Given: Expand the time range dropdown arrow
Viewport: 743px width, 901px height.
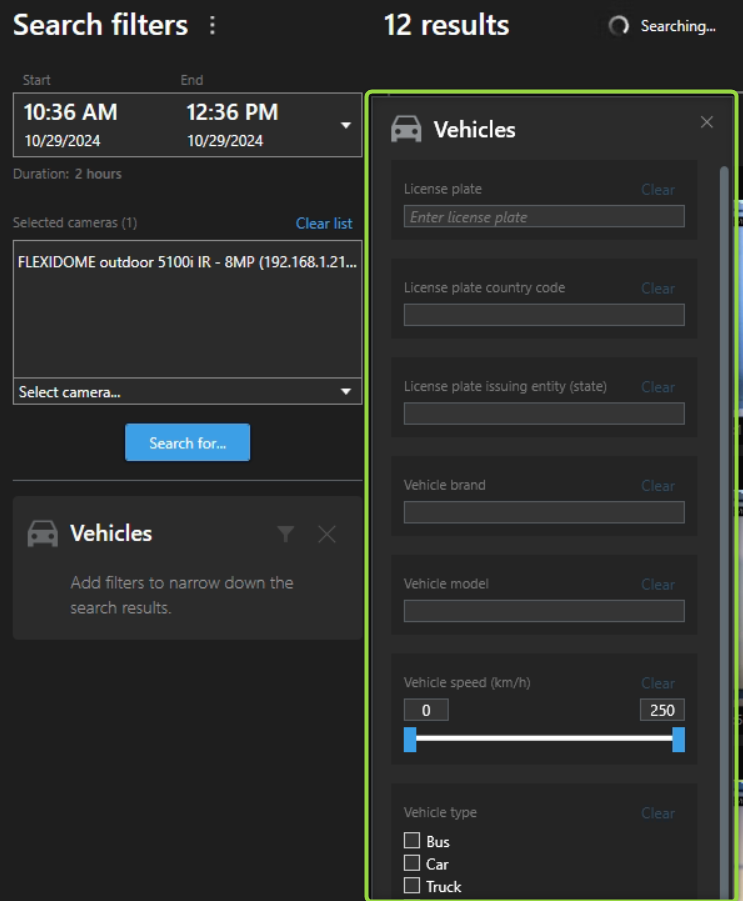Looking at the screenshot, I should (x=346, y=126).
